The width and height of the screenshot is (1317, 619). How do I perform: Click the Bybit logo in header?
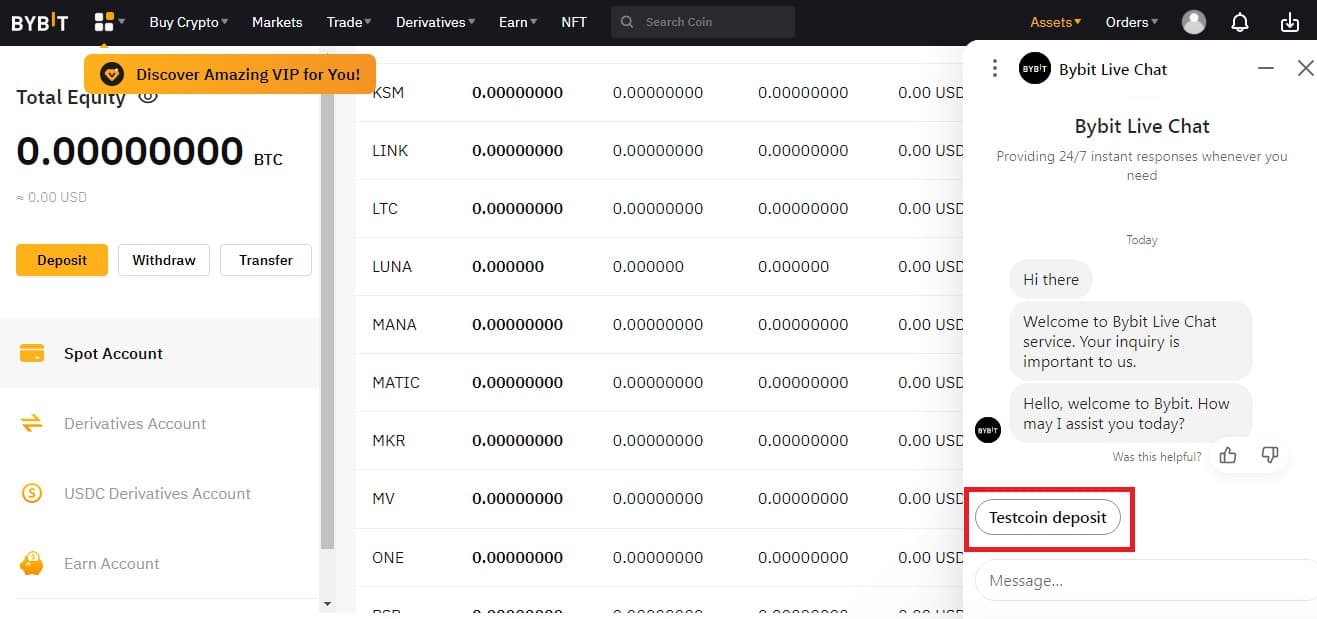pyautogui.click(x=40, y=22)
